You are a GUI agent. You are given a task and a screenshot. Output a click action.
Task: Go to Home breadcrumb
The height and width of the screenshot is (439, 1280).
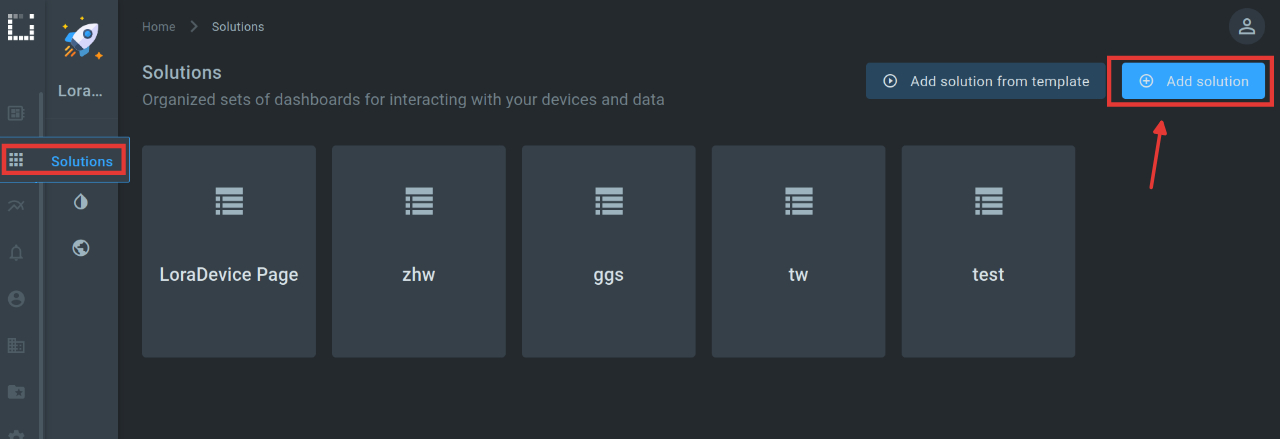pyautogui.click(x=158, y=27)
